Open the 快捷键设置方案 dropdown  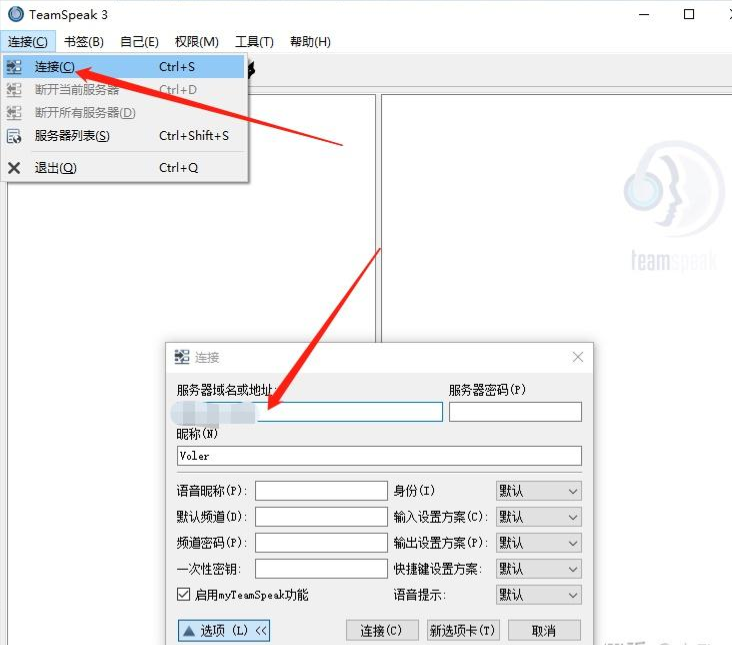(539, 569)
